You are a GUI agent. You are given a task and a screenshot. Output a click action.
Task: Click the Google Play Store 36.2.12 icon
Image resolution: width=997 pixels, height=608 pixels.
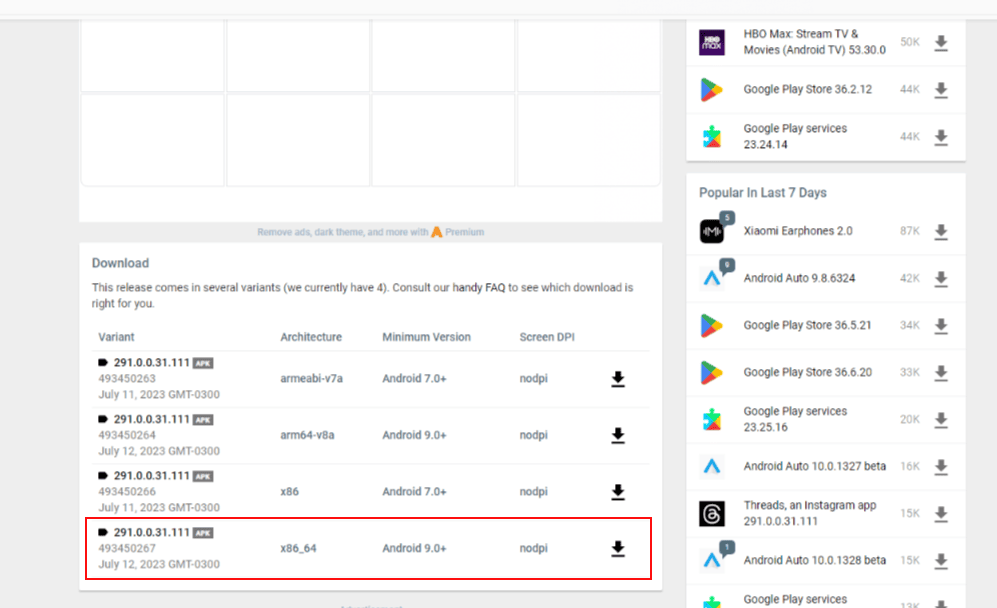click(711, 89)
